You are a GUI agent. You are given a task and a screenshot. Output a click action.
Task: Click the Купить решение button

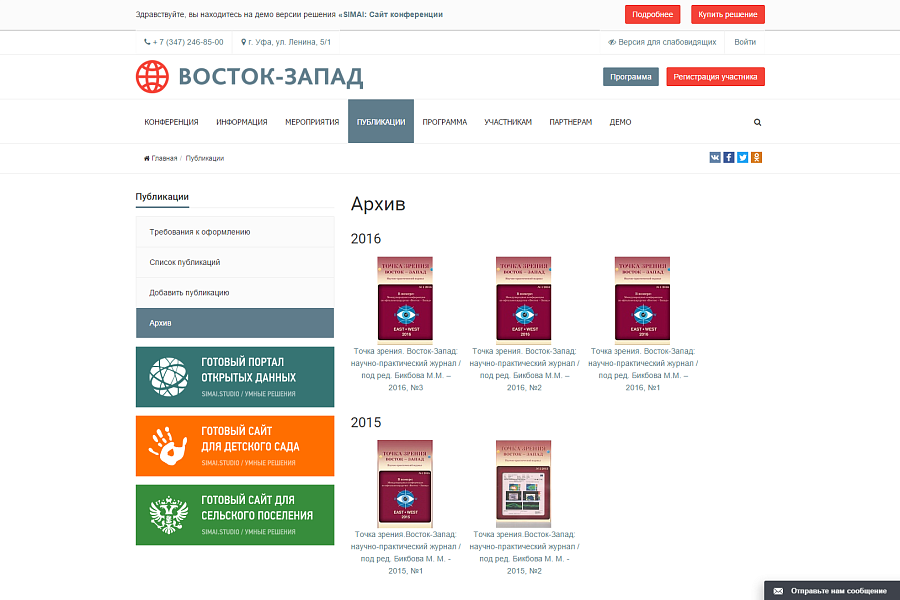pyautogui.click(x=727, y=14)
